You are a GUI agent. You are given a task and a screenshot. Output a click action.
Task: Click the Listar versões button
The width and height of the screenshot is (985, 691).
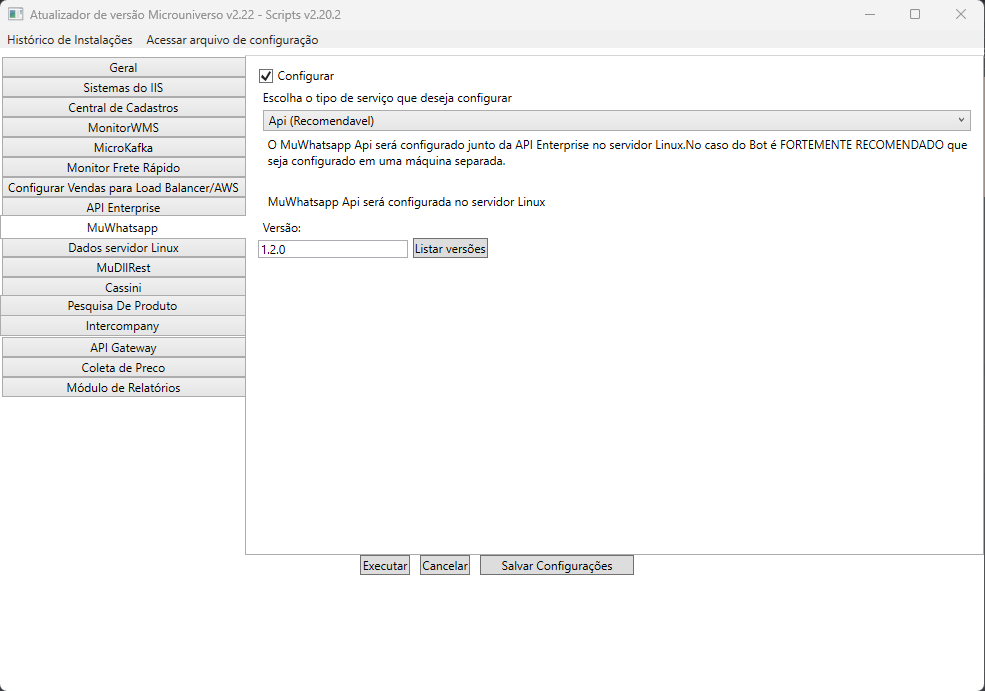coord(450,249)
